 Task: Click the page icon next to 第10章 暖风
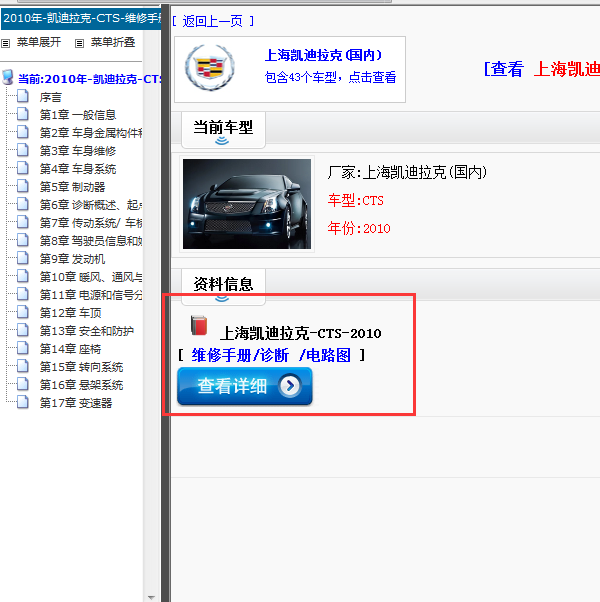(x=23, y=276)
